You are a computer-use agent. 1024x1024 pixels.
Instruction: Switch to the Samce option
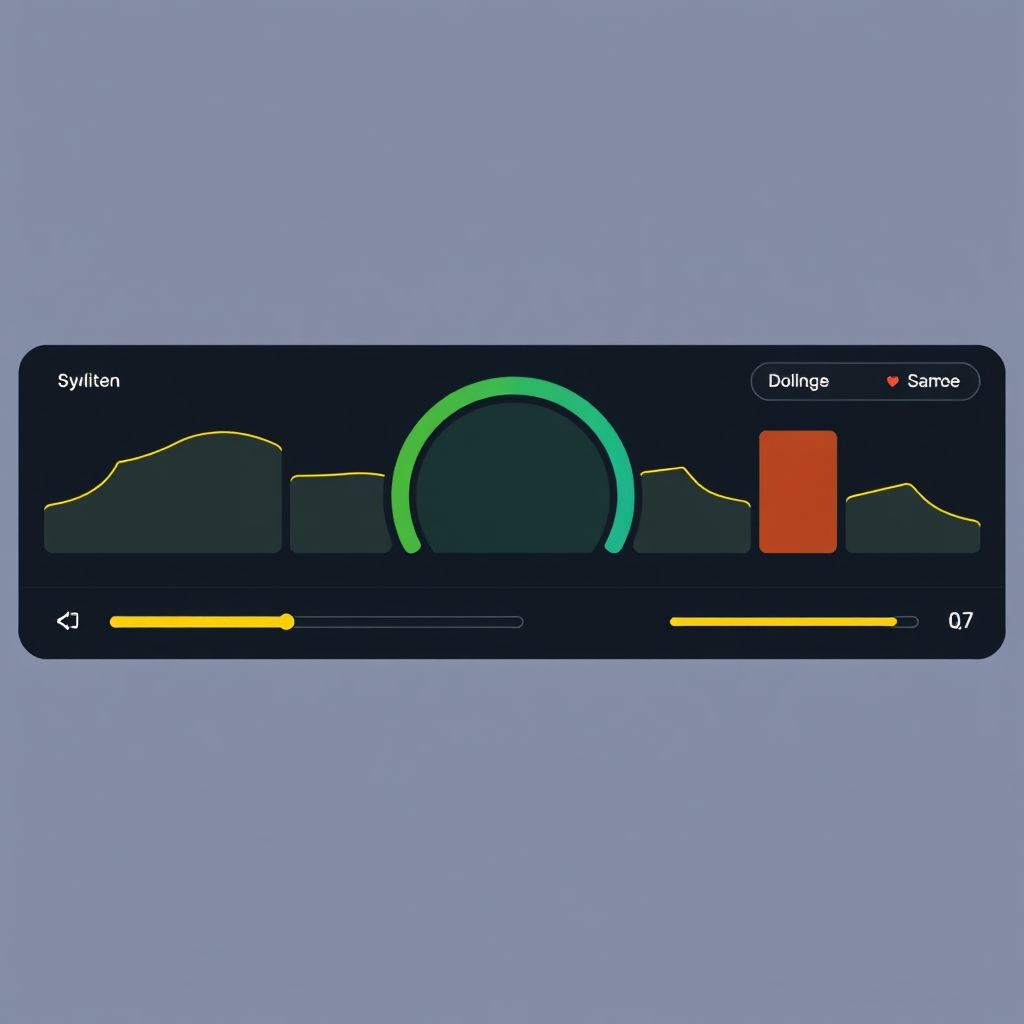point(932,381)
